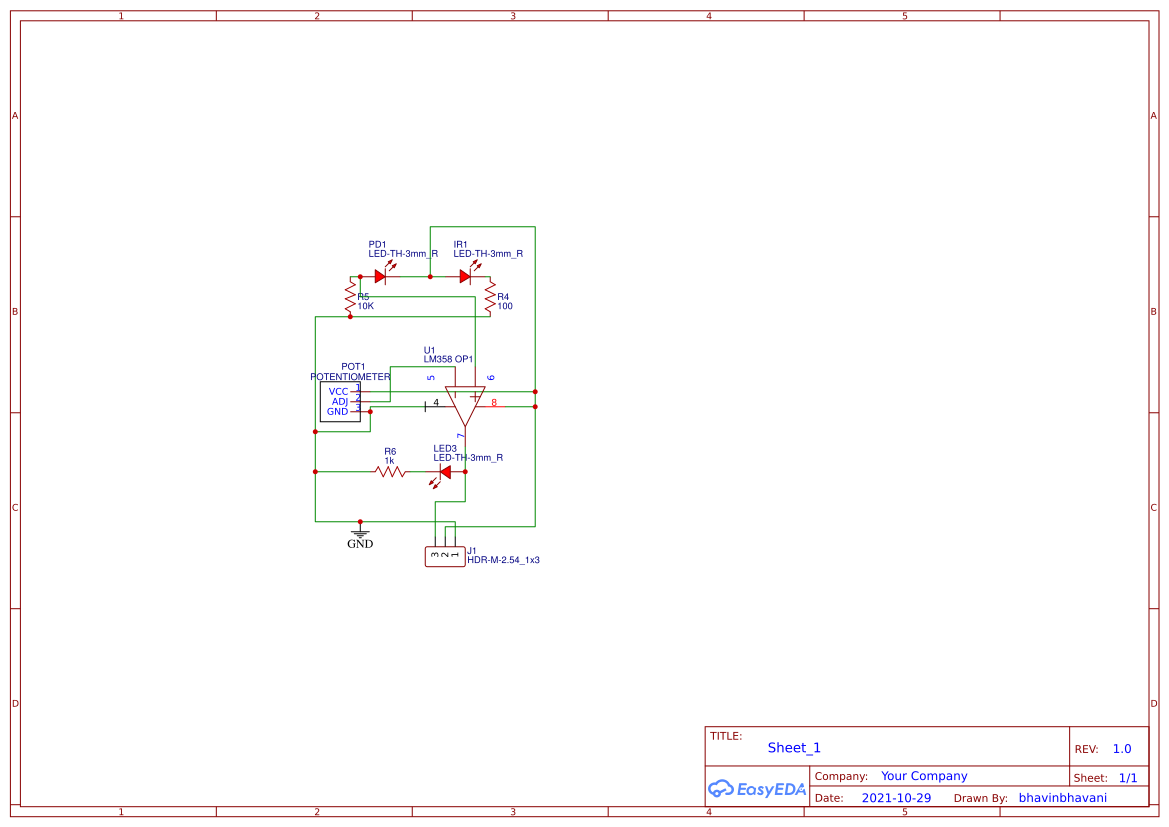Select the LM358 op-amp triangle symbol
The image size is (1169, 827).
(x=465, y=406)
